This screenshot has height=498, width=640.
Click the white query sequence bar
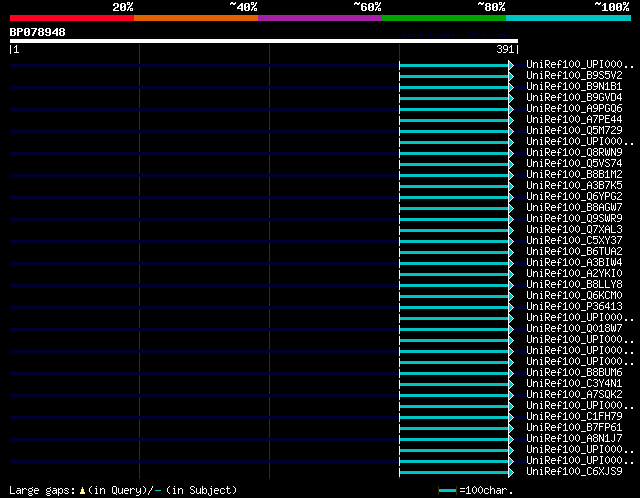point(264,41)
